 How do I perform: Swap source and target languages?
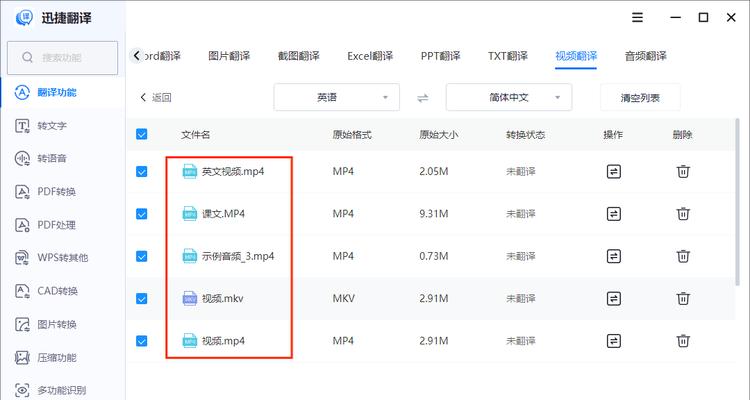click(x=422, y=98)
